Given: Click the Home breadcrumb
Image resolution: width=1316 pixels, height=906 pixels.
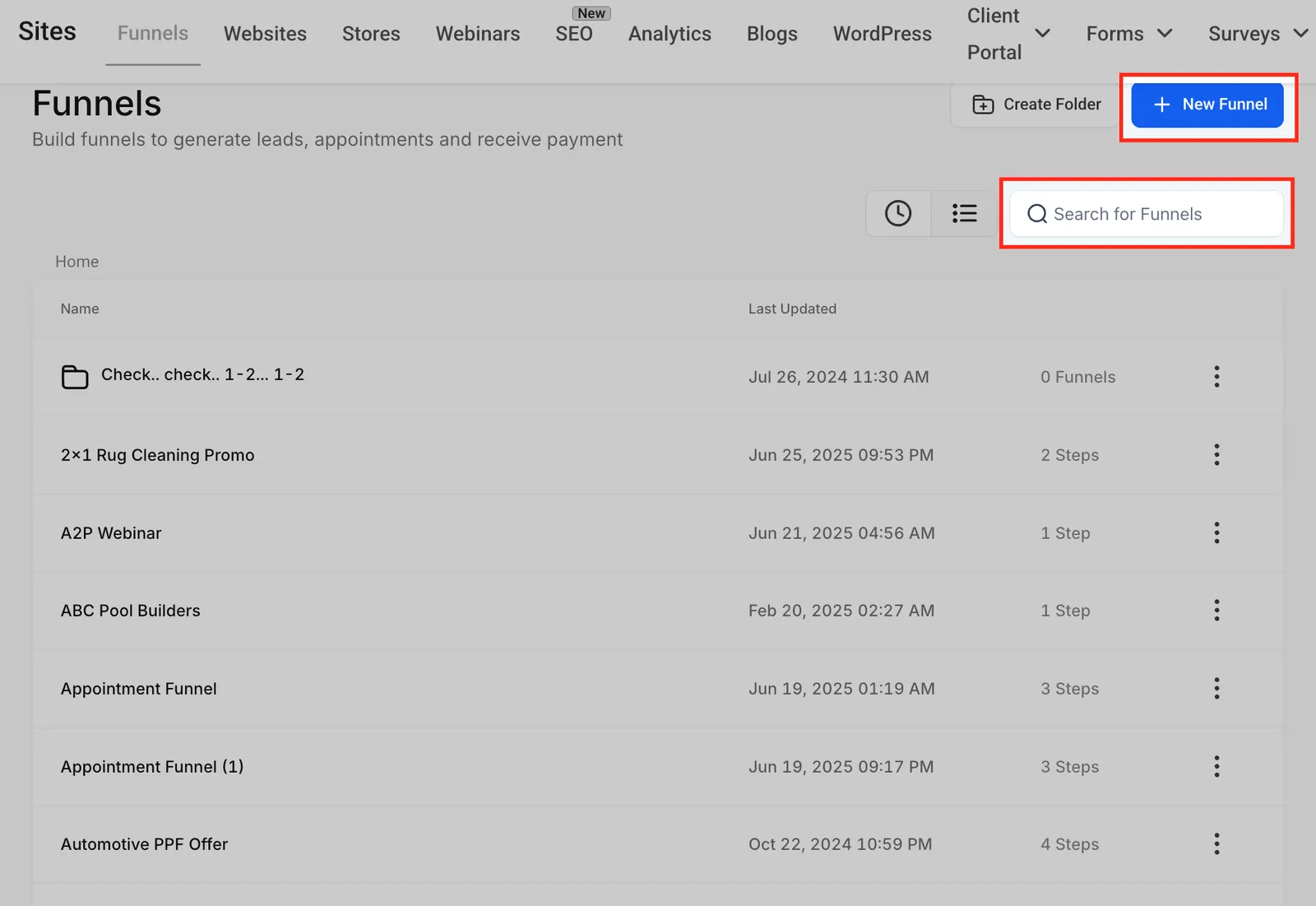Looking at the screenshot, I should (77, 262).
